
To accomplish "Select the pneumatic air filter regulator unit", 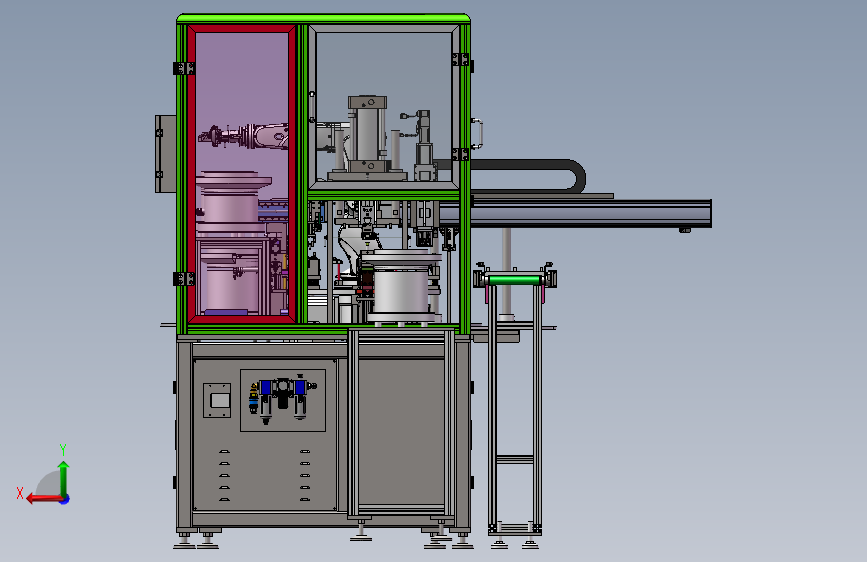I will (x=282, y=398).
